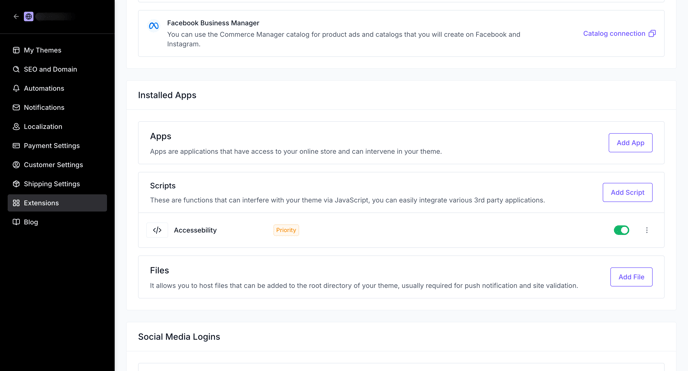Click the My Themes layout icon

click(x=16, y=50)
